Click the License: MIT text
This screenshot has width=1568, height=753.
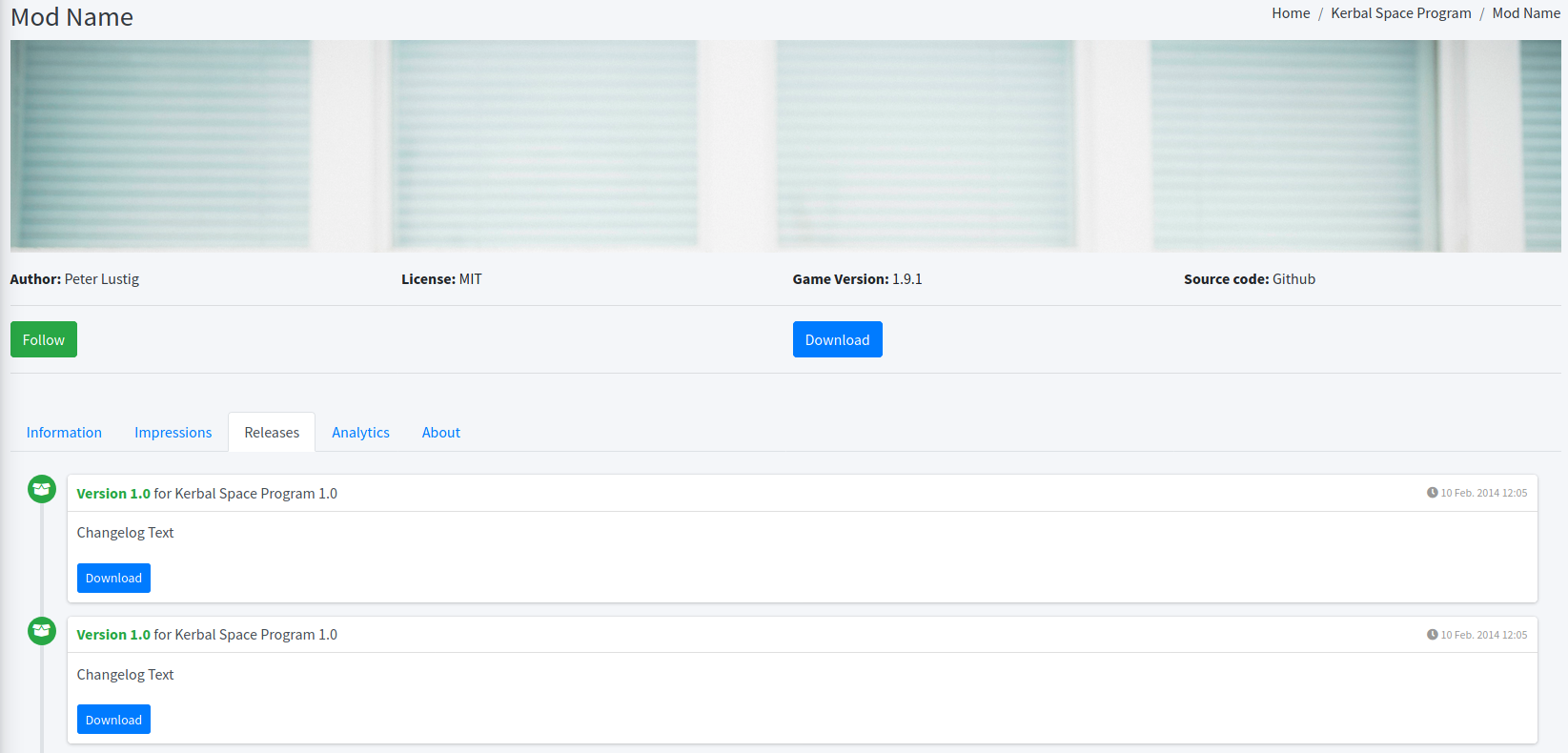(x=441, y=279)
